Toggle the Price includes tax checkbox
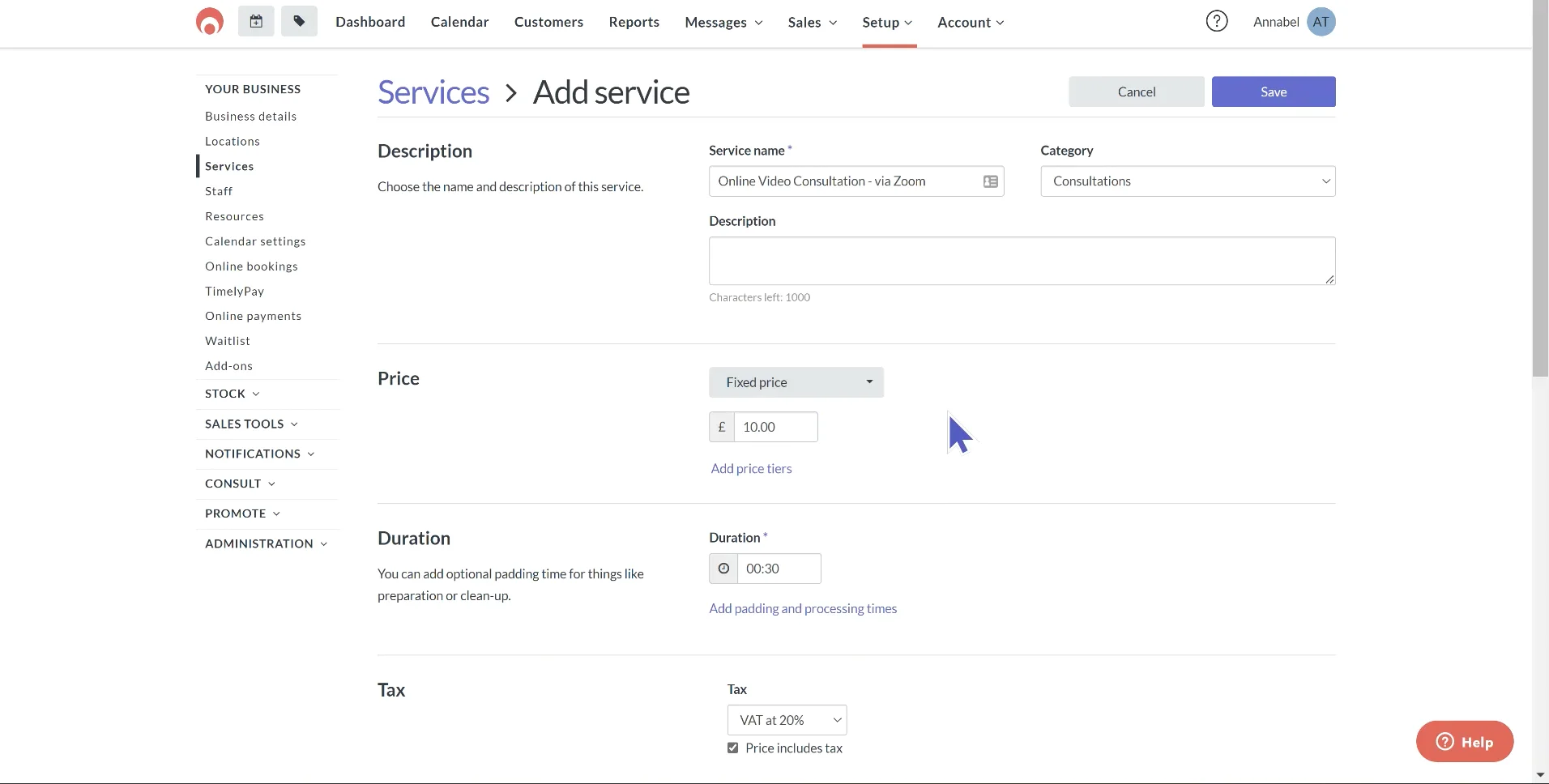 tap(733, 748)
